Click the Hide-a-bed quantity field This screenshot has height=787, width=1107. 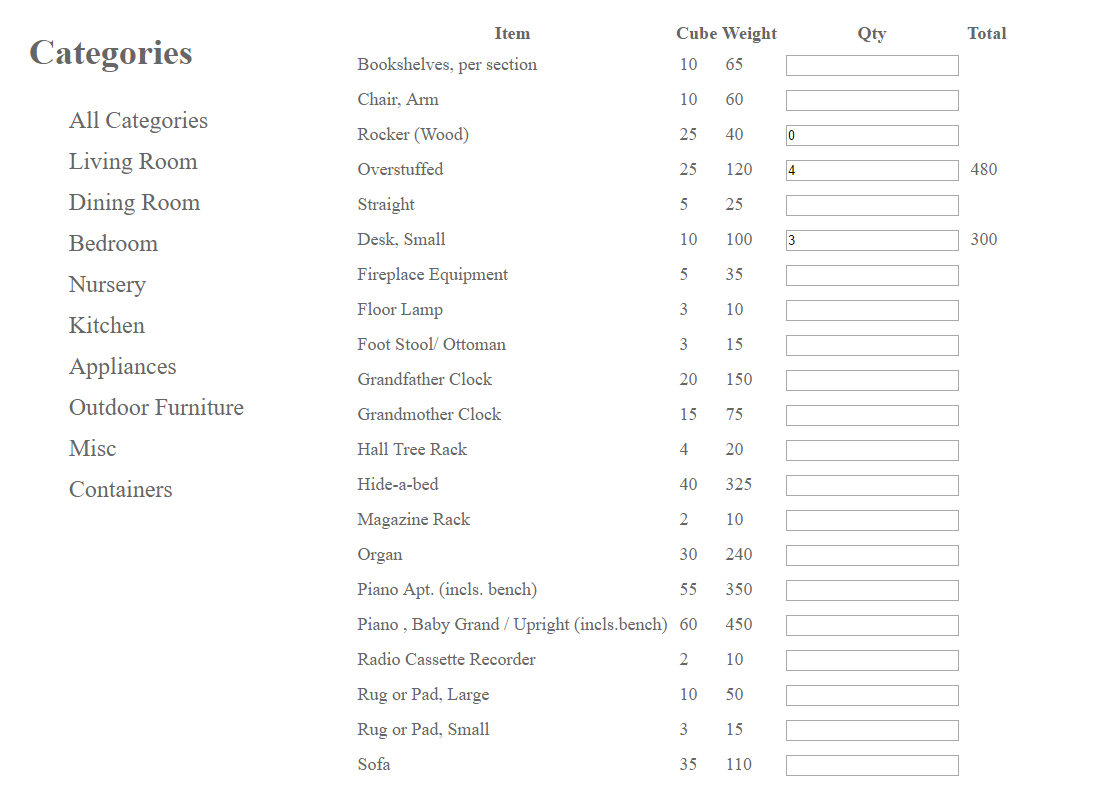click(871, 486)
